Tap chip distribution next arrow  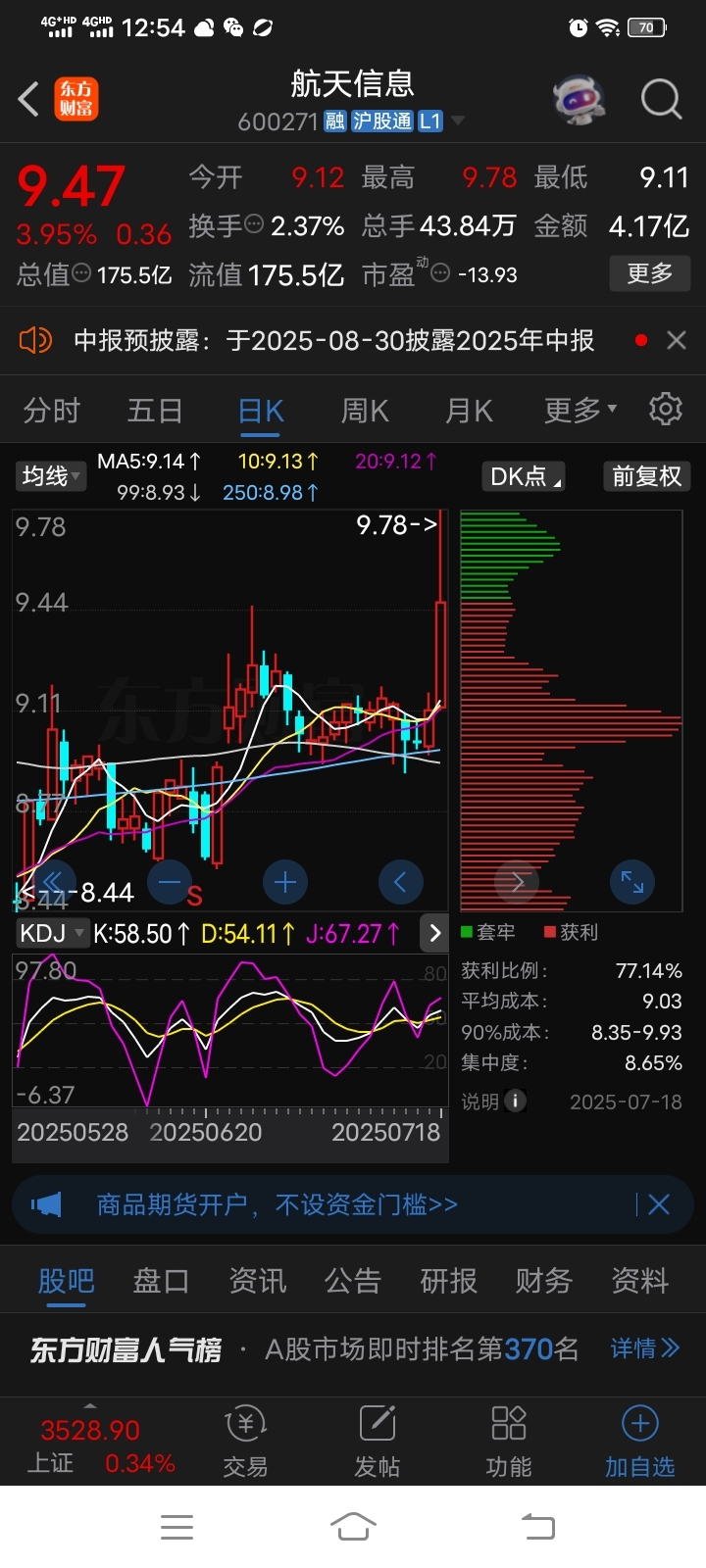pos(517,882)
